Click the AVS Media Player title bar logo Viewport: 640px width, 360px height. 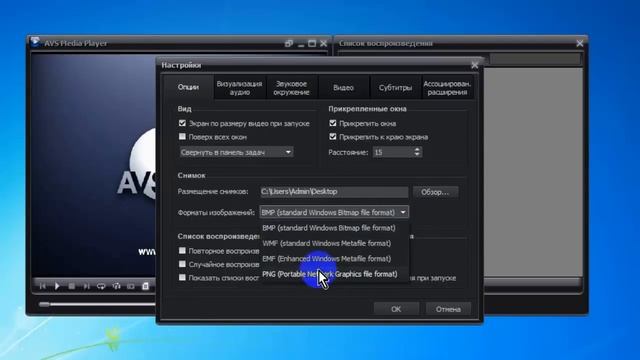35,42
